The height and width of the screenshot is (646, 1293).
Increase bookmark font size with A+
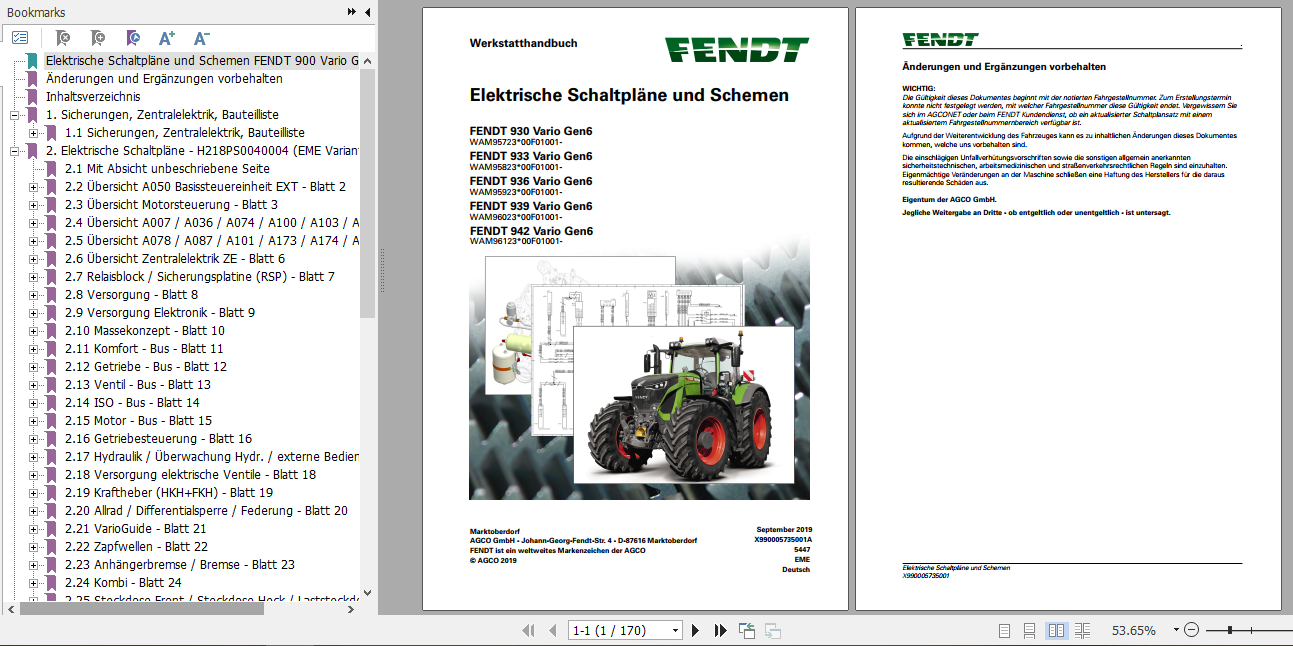(167, 38)
